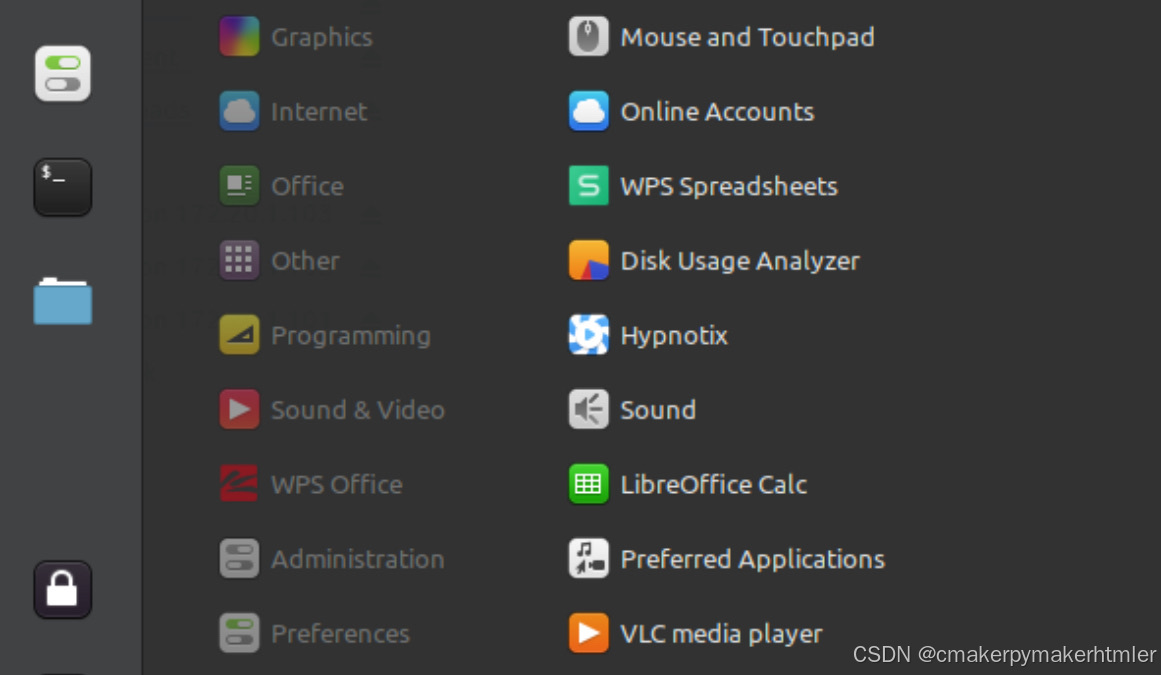Click the Hypnotix app icon
The height and width of the screenshot is (675, 1161).
coord(589,335)
